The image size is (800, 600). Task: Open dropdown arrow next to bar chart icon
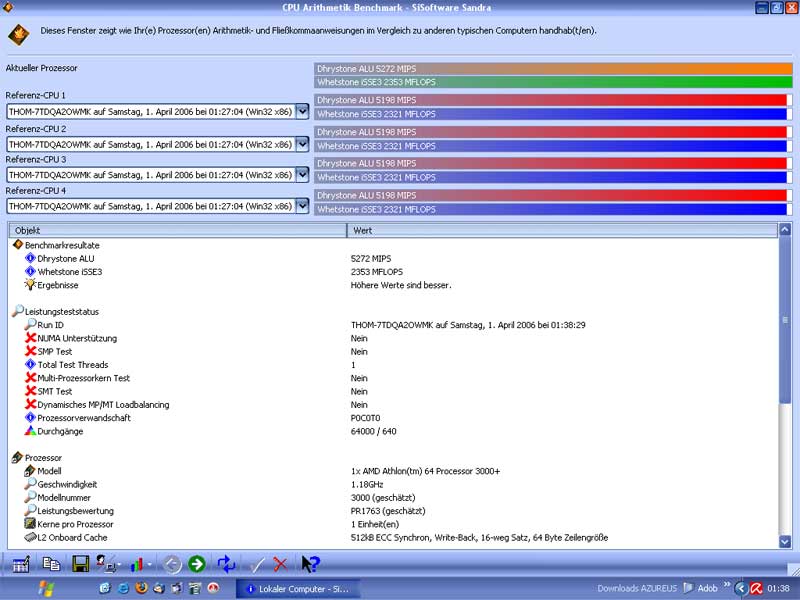(150, 564)
